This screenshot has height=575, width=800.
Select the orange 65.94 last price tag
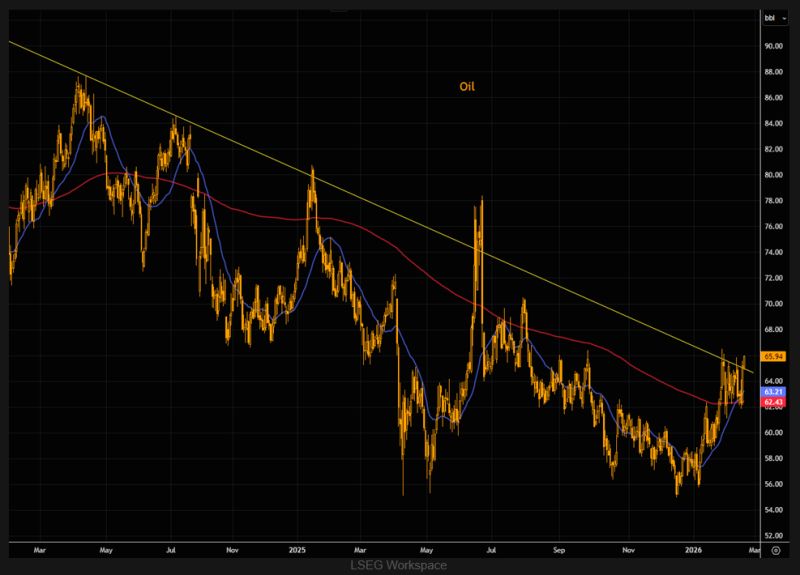coord(773,357)
